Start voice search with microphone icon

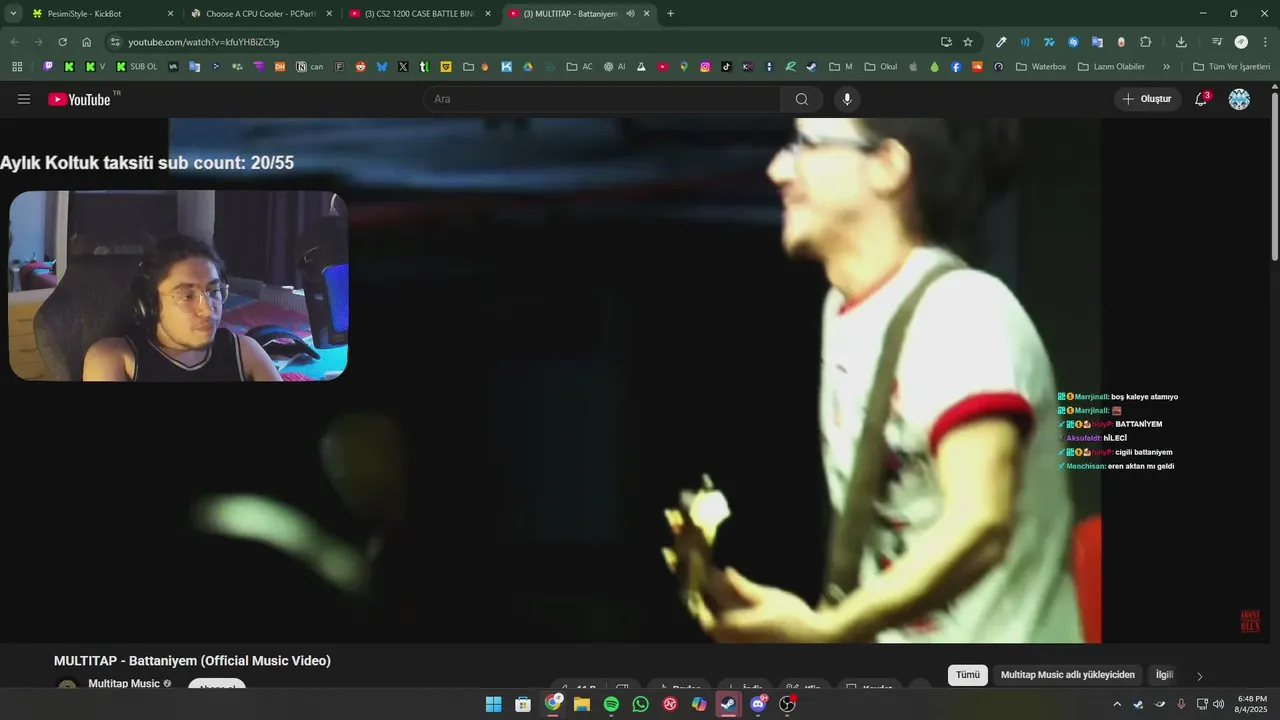point(847,99)
